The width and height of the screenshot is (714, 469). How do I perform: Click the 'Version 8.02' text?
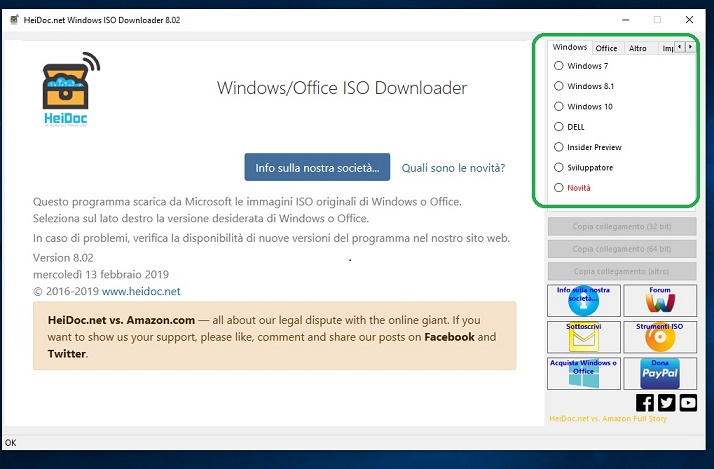pyautogui.click(x=63, y=258)
